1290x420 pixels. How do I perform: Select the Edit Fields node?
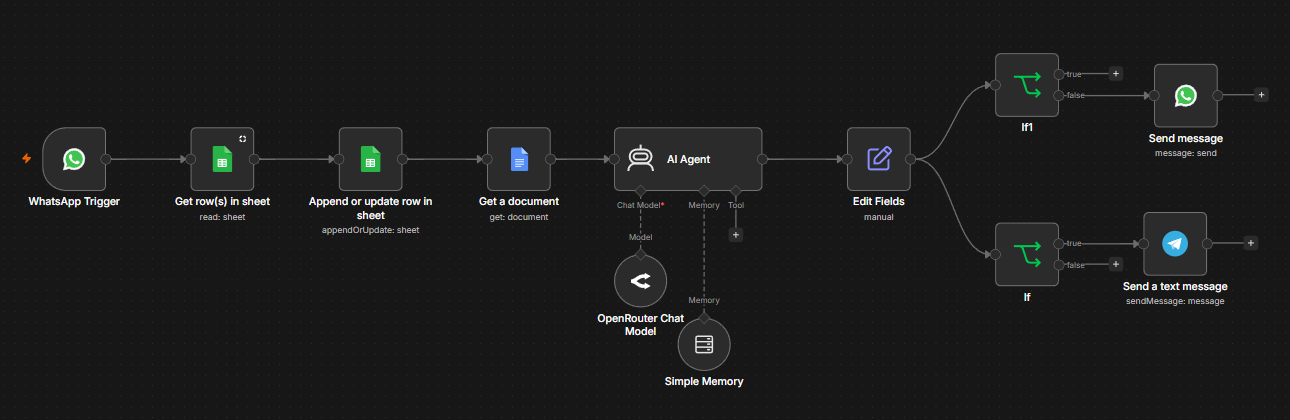pyautogui.click(x=879, y=159)
